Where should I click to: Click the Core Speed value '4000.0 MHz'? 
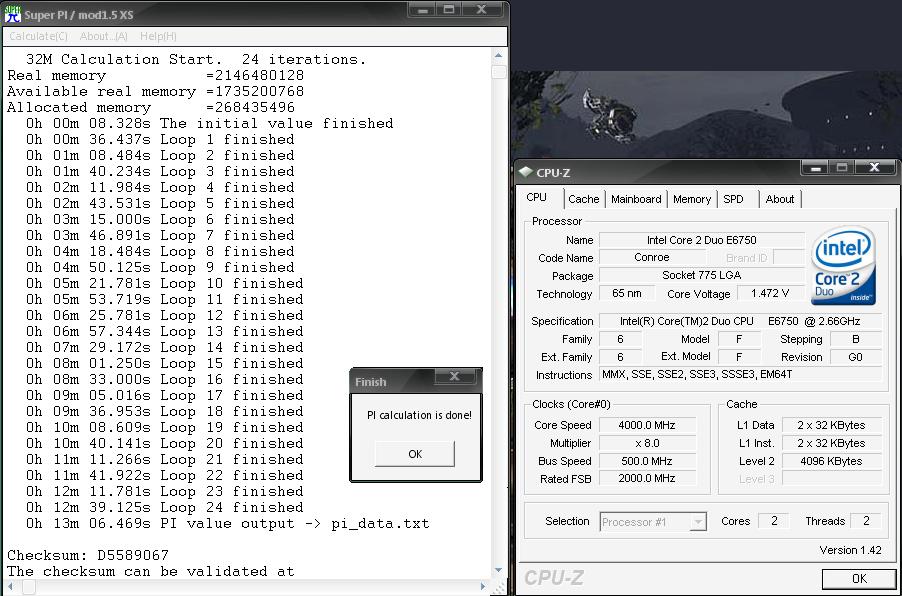click(x=647, y=425)
